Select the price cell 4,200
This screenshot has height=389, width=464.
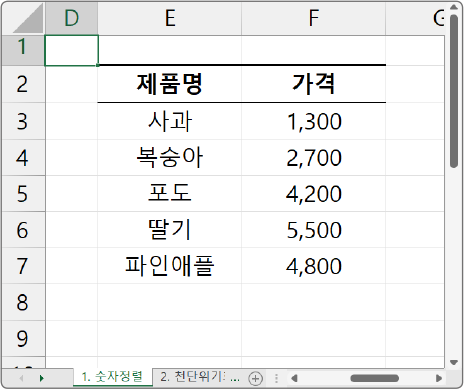click(314, 194)
